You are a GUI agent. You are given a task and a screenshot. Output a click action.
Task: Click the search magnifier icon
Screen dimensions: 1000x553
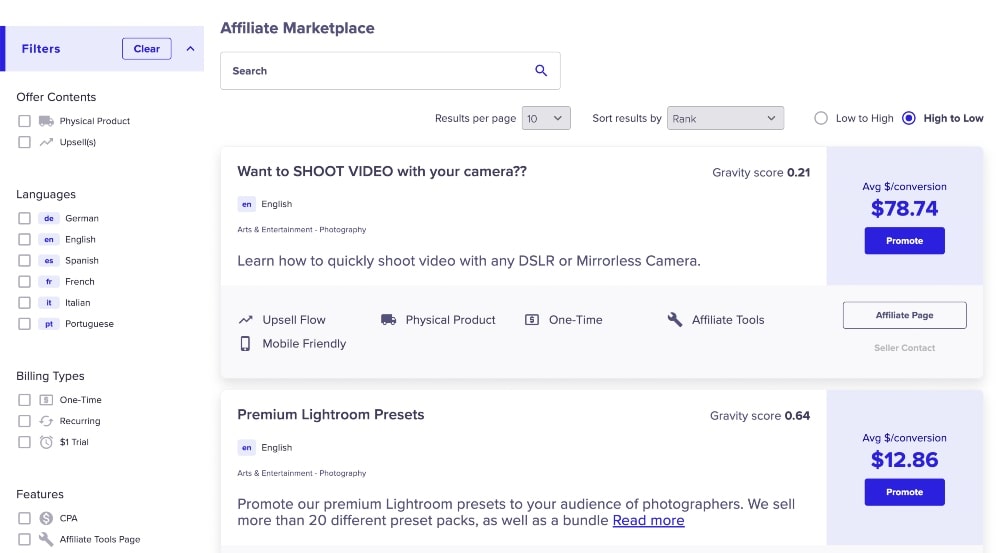(541, 71)
